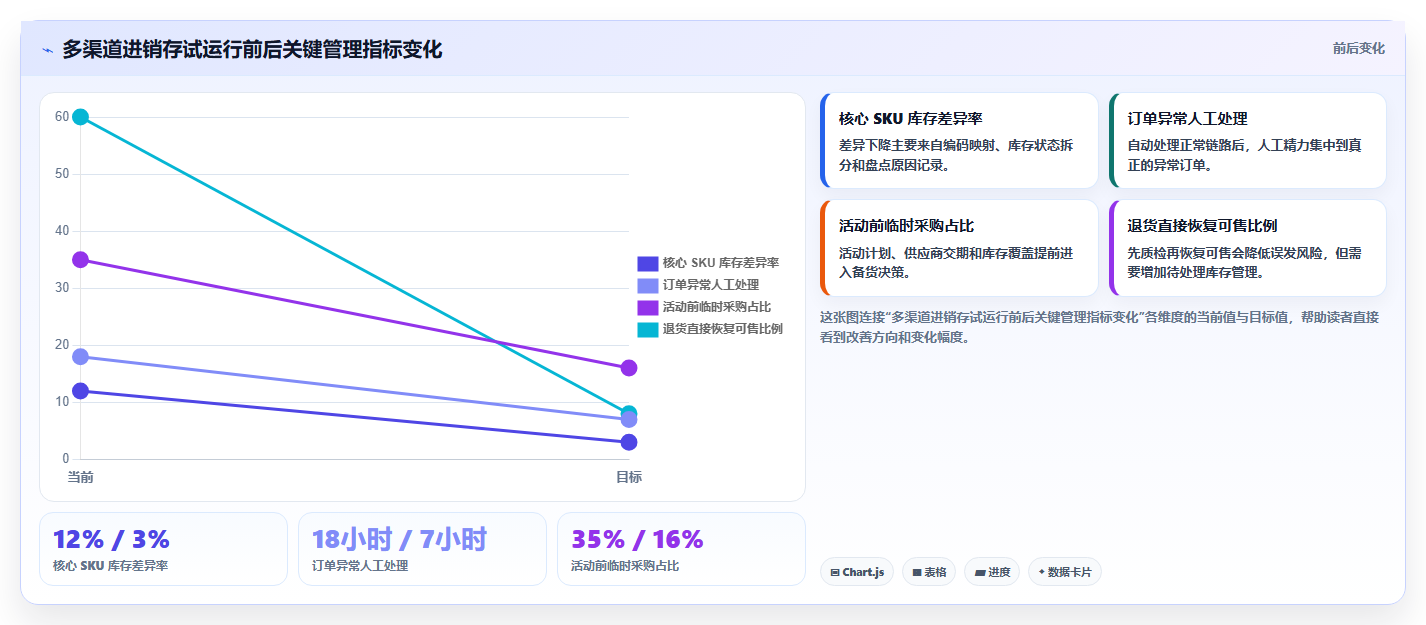
Task: Toggle 核心 SKU 库存差异率 legend swatch
Action: point(648,263)
